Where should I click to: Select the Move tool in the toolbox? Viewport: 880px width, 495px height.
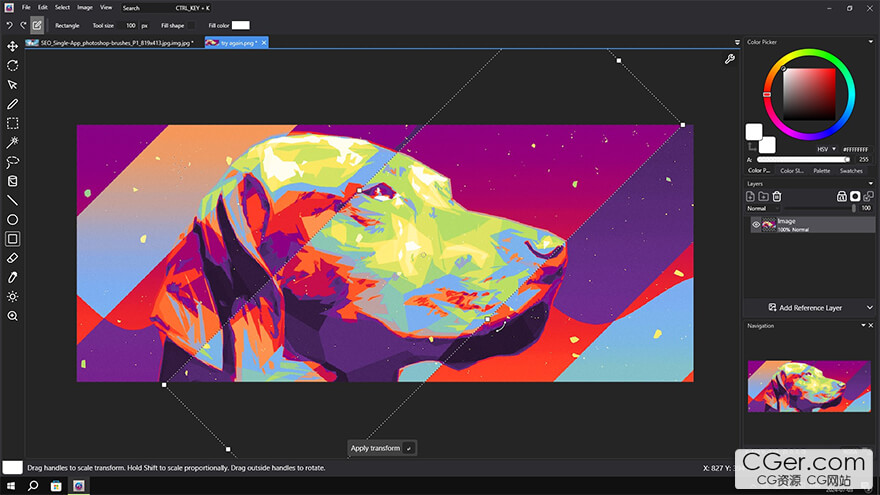coord(13,46)
